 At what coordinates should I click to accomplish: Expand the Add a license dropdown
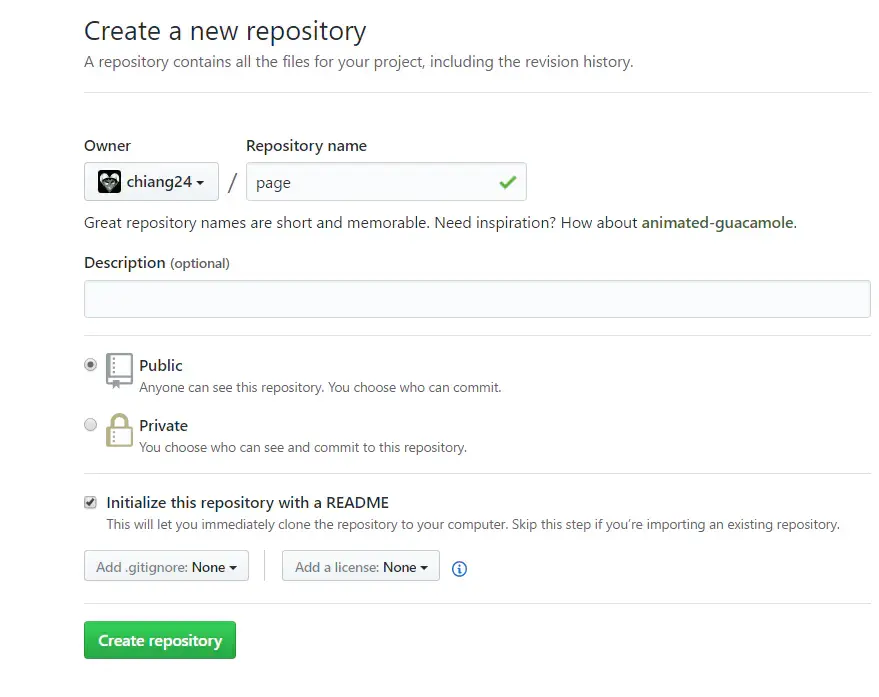360,567
